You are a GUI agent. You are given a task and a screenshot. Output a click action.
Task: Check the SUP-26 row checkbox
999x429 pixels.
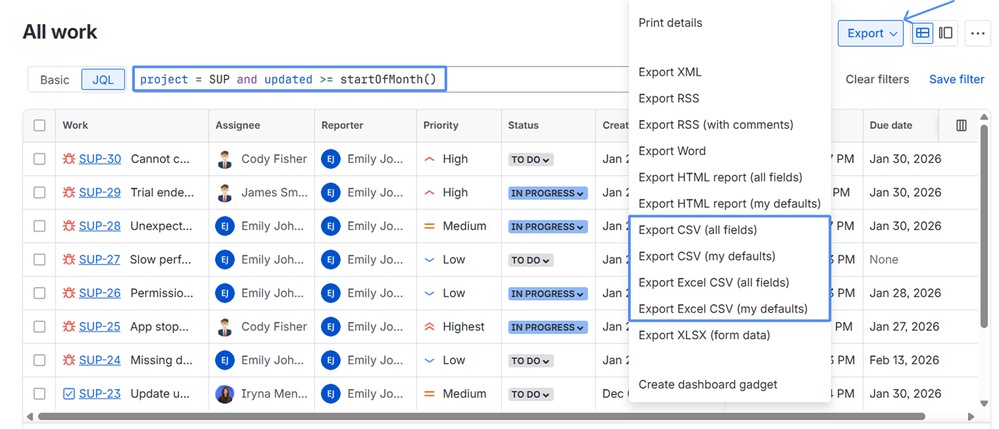click(x=40, y=293)
